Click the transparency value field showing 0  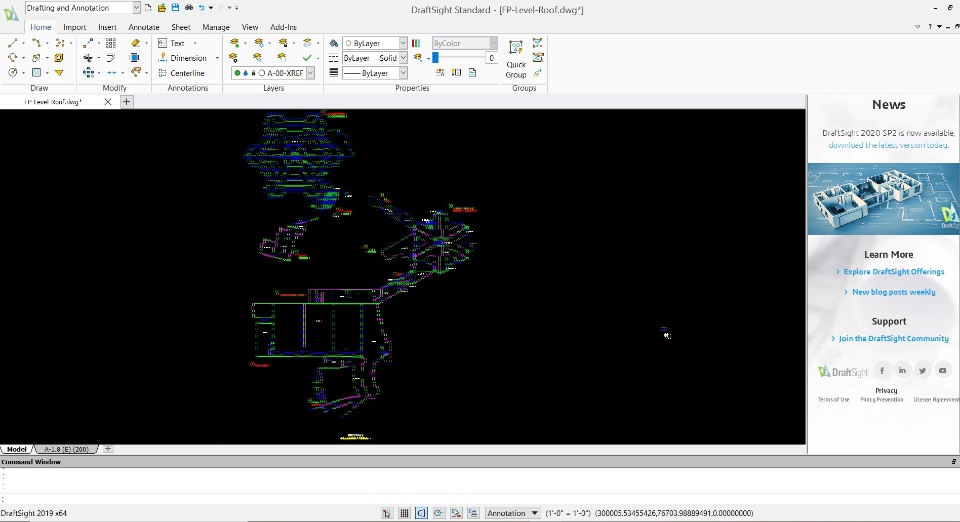tap(491, 58)
